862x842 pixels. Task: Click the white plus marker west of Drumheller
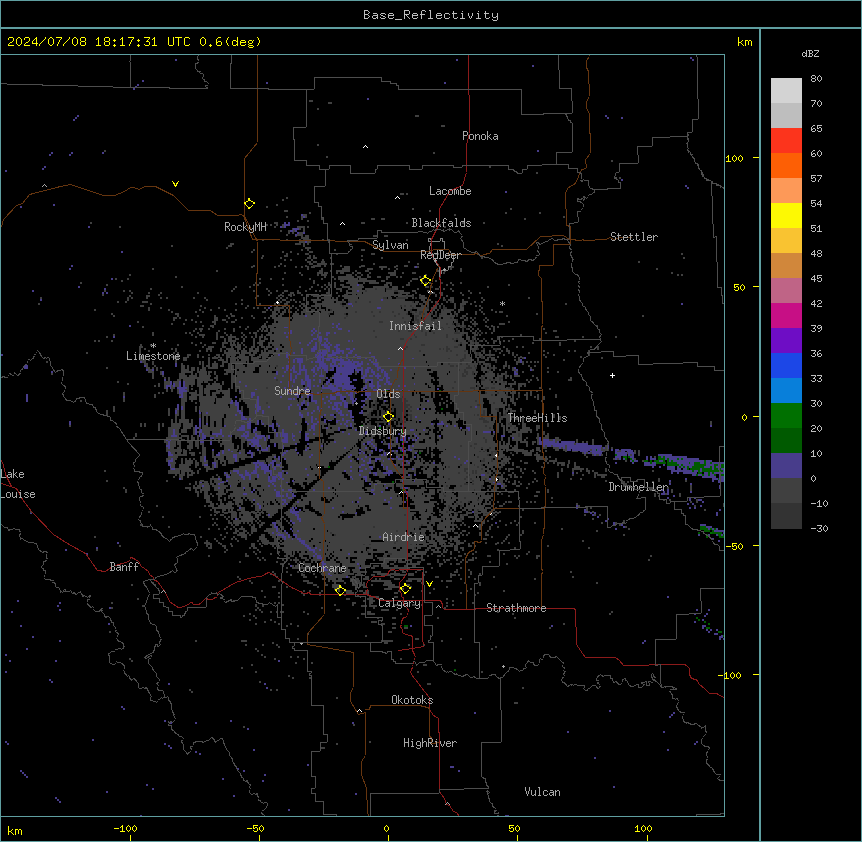[x=612, y=376]
